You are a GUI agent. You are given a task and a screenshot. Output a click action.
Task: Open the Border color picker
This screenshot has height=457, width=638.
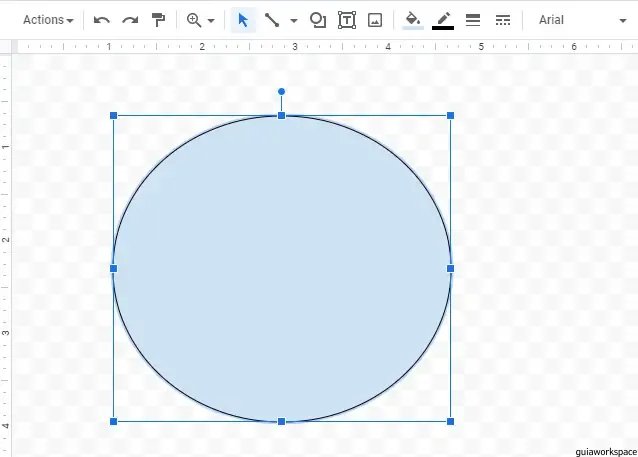click(x=443, y=20)
